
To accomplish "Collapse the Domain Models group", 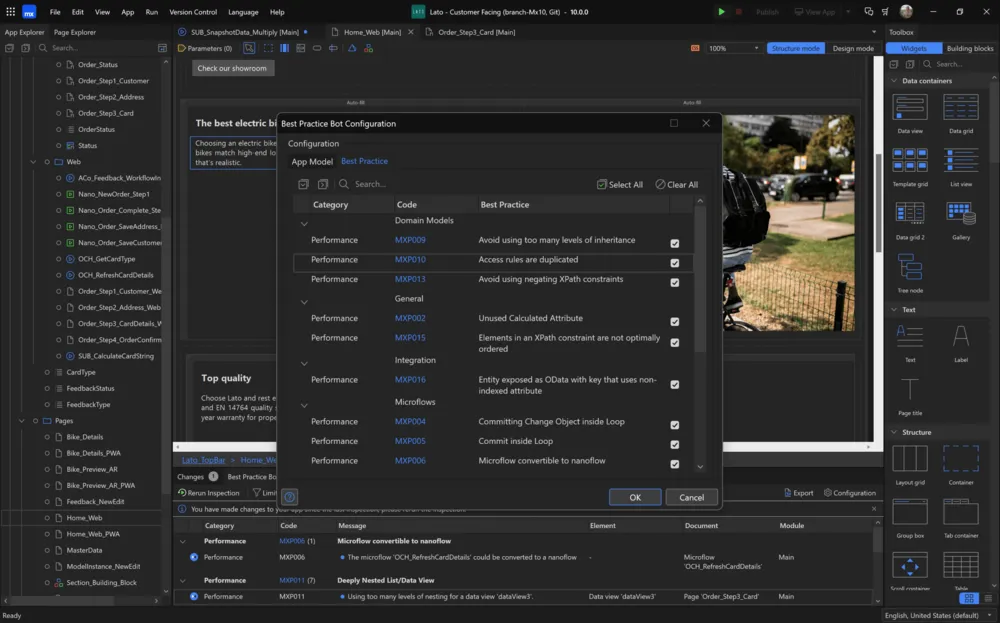I will 304,224.
